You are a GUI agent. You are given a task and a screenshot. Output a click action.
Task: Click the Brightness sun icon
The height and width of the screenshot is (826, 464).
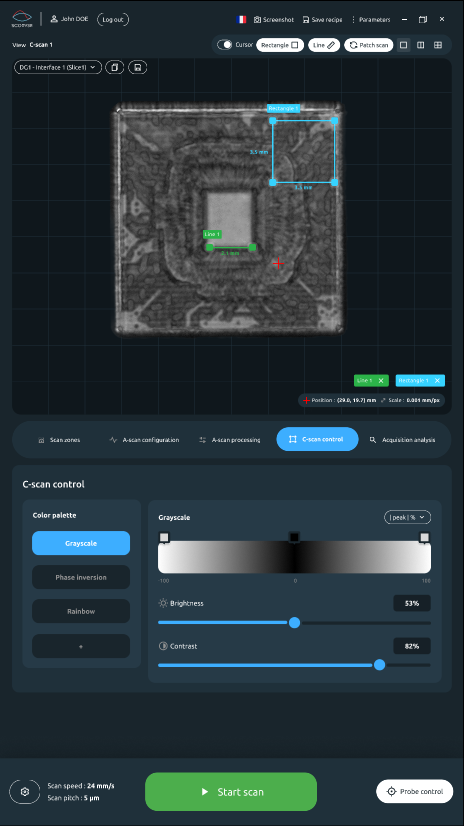163,603
